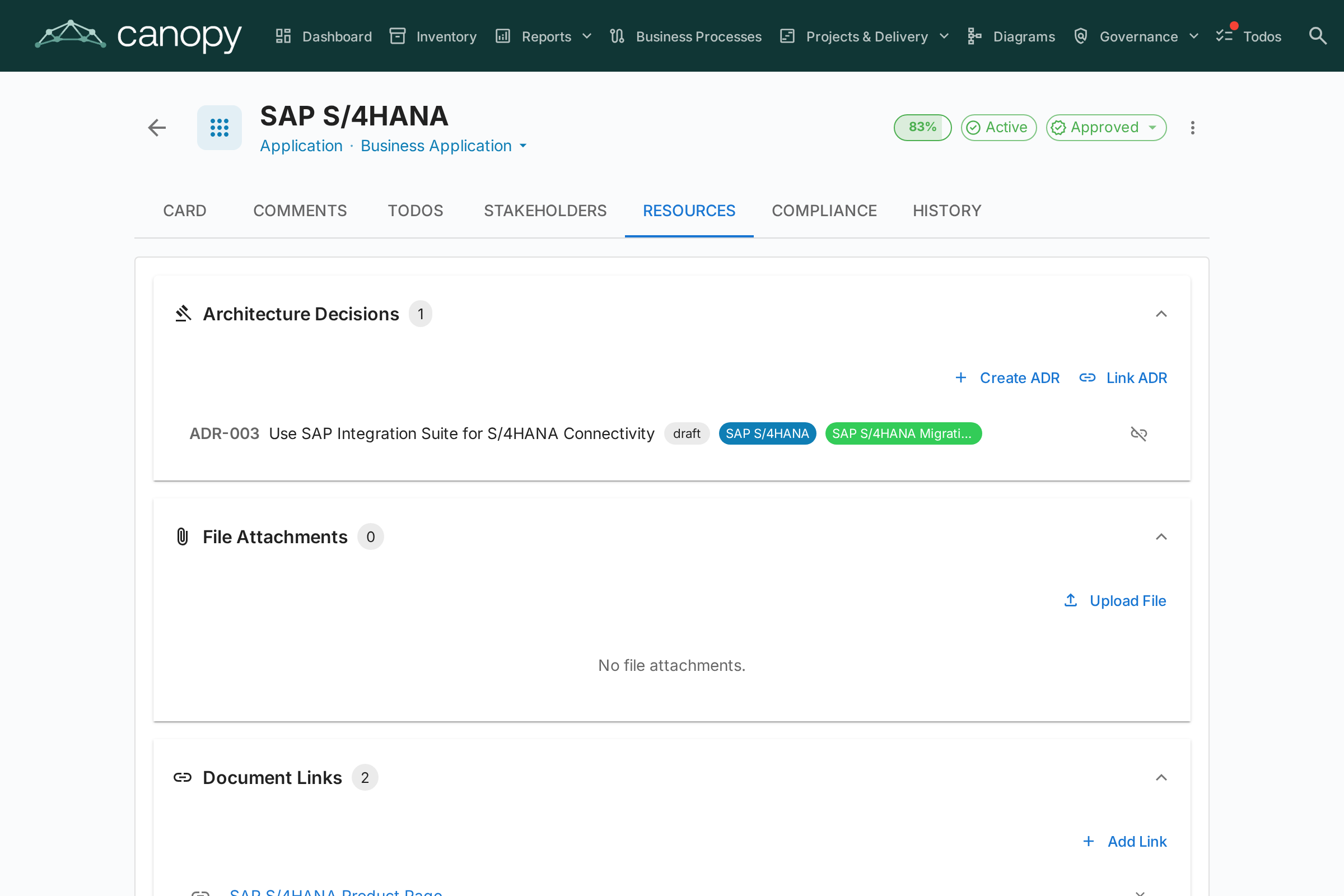Click the Architecture Decisions count badge
The height and width of the screenshot is (896, 1344).
click(x=421, y=314)
